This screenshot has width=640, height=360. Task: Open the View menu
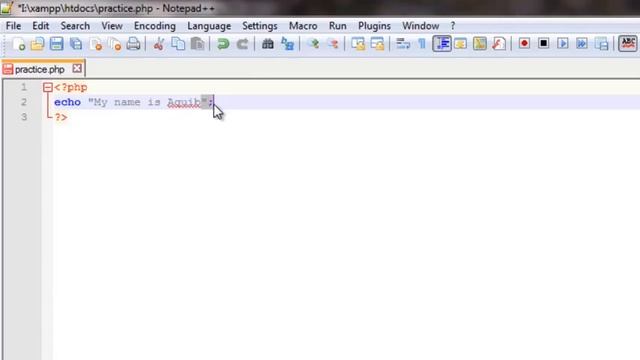click(112, 26)
